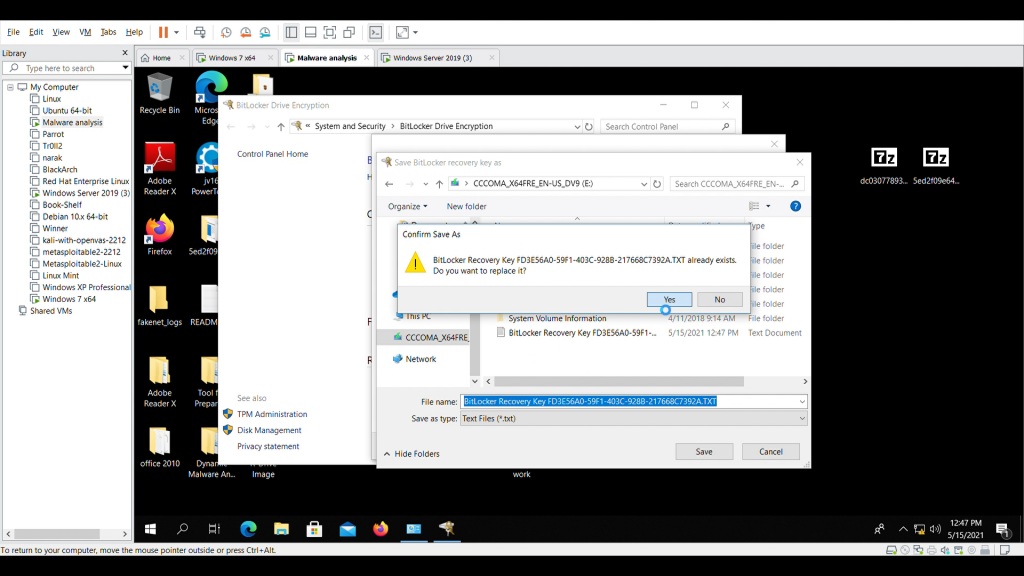Go up one folder in the save dialog
The width and height of the screenshot is (1024, 576).
[440, 184]
